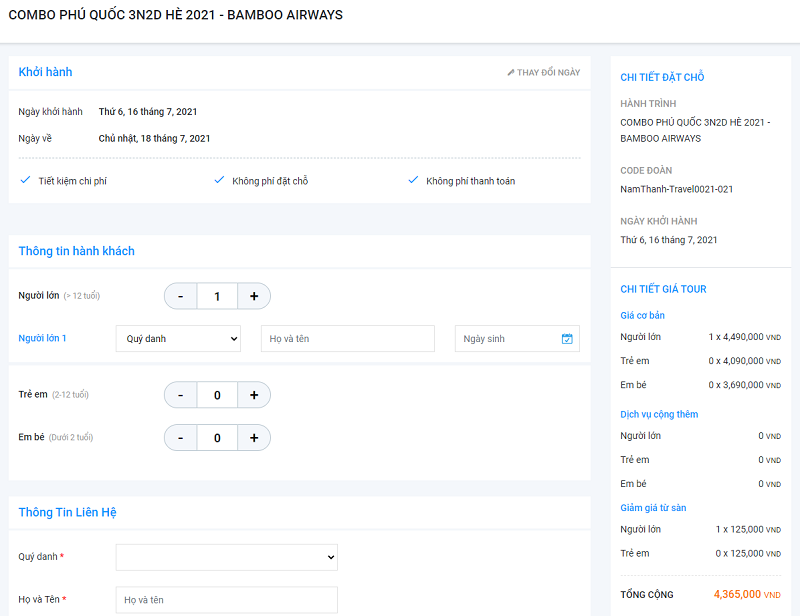
Task: Decrease Người lớn count with minus button
Action: (181, 296)
